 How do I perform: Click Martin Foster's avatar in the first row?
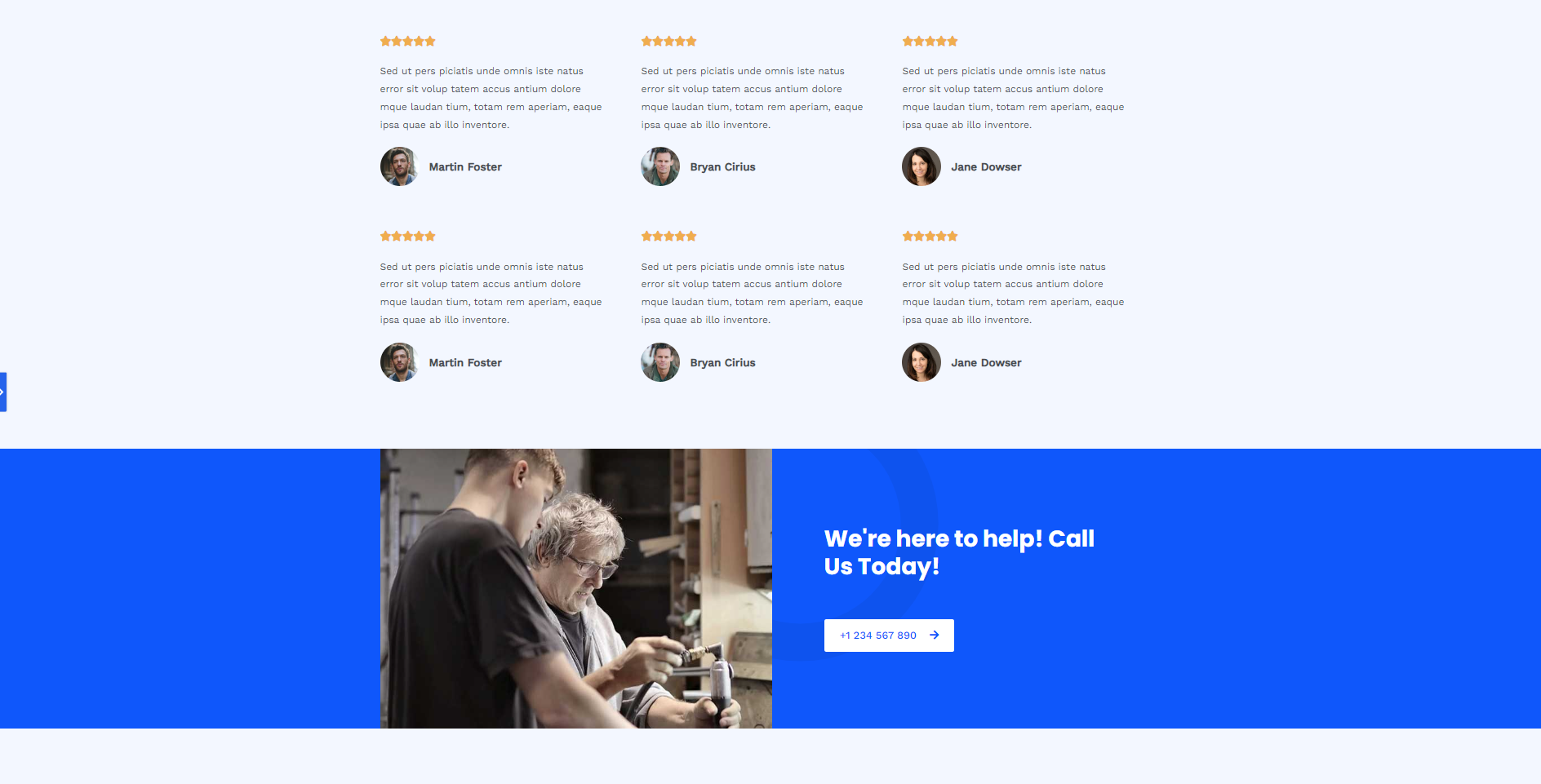point(400,166)
